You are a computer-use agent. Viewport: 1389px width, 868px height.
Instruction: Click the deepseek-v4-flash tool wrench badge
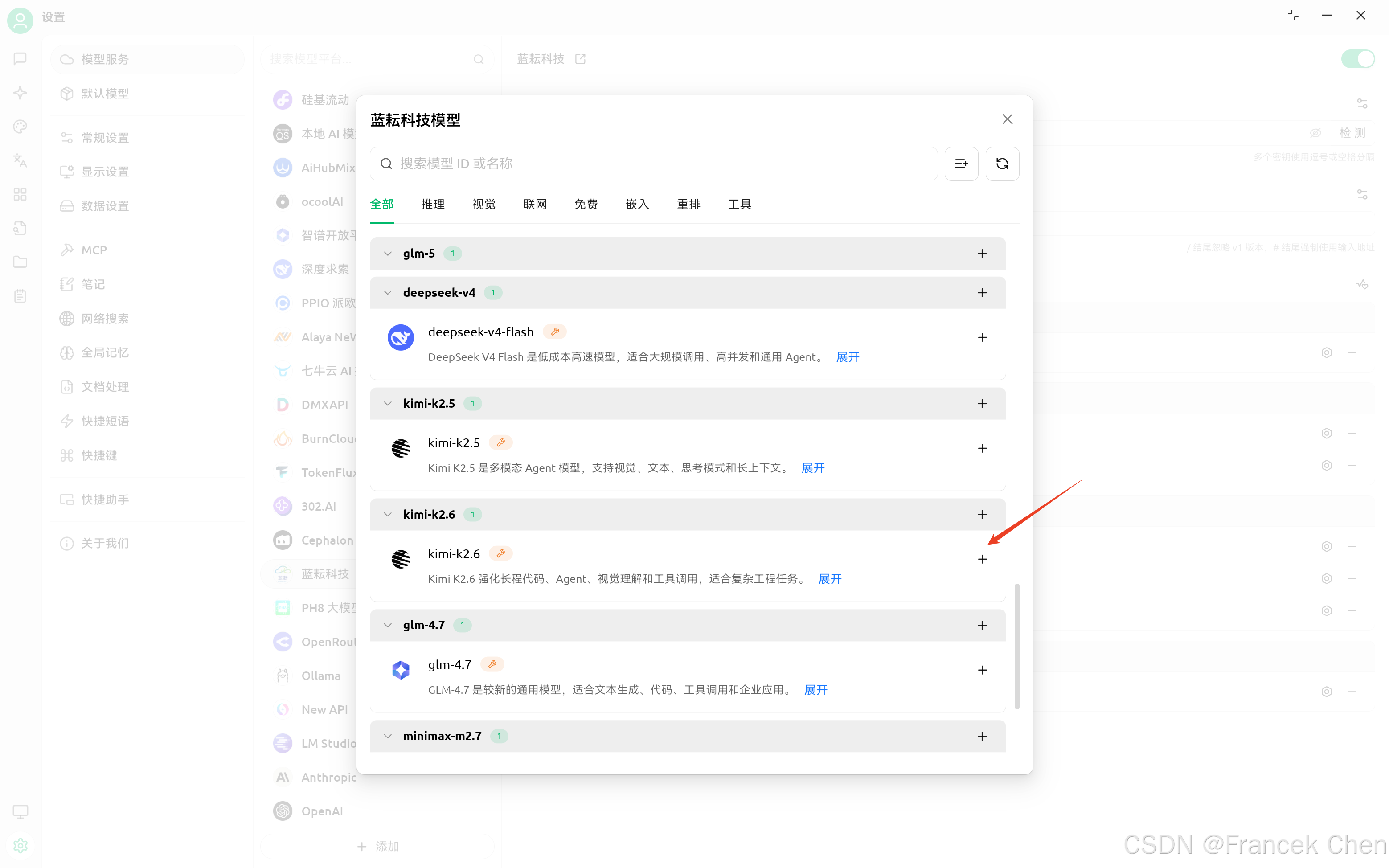[554, 331]
